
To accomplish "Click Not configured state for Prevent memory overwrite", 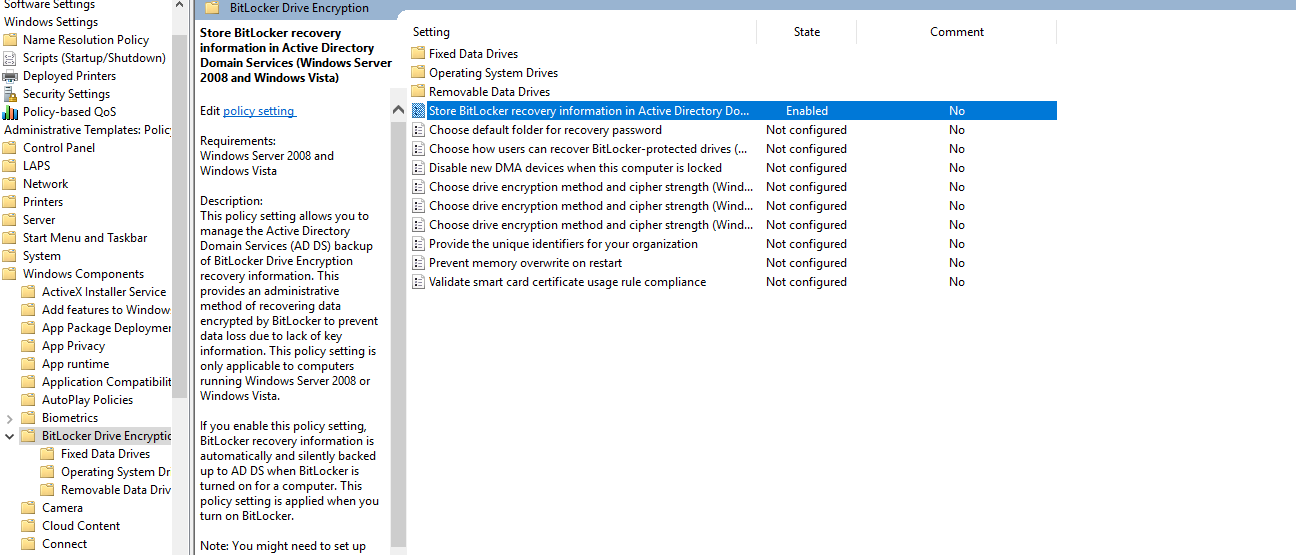I will 806,263.
